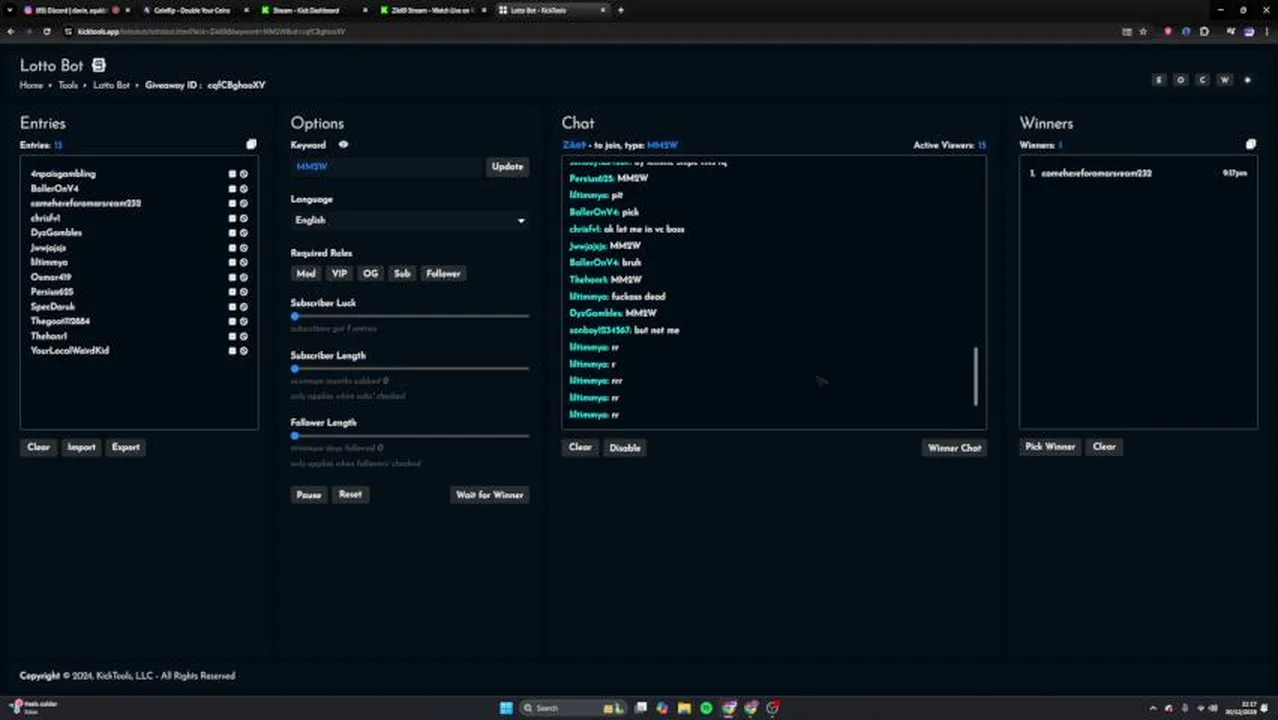Pause the giveaway
Viewport: 1278px width, 720px height.
[x=309, y=495]
